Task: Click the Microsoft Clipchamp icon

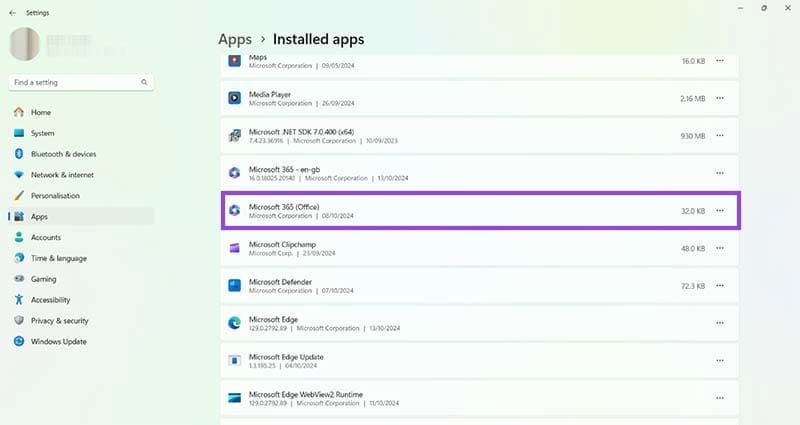Action: pyautogui.click(x=235, y=248)
